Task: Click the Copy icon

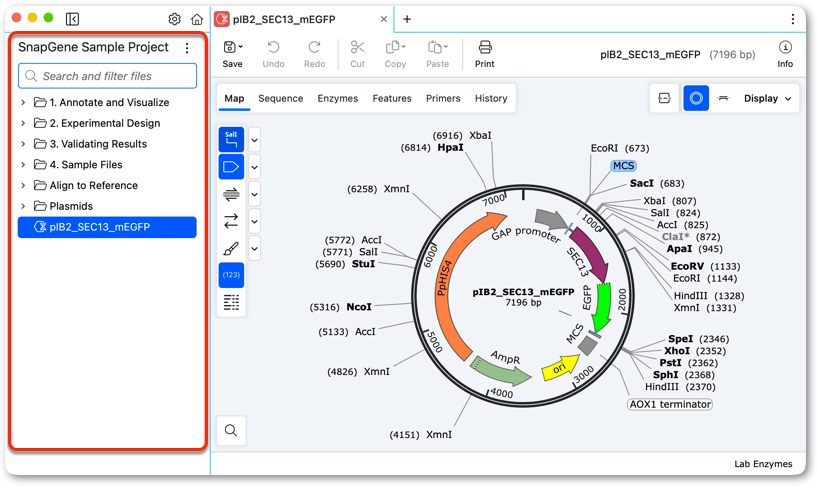Action: pyautogui.click(x=395, y=48)
